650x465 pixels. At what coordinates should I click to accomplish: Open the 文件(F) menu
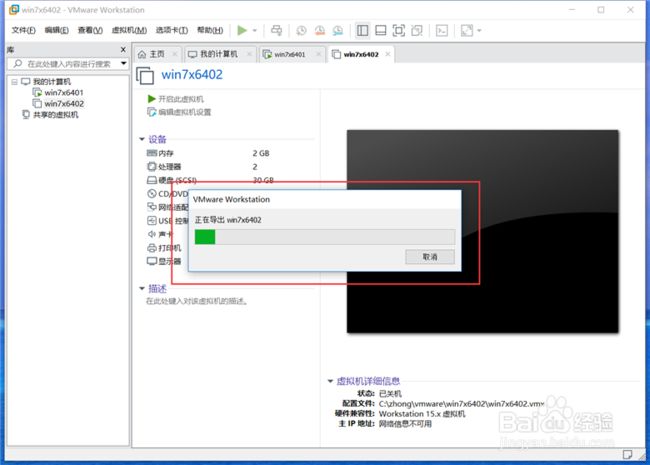24,31
